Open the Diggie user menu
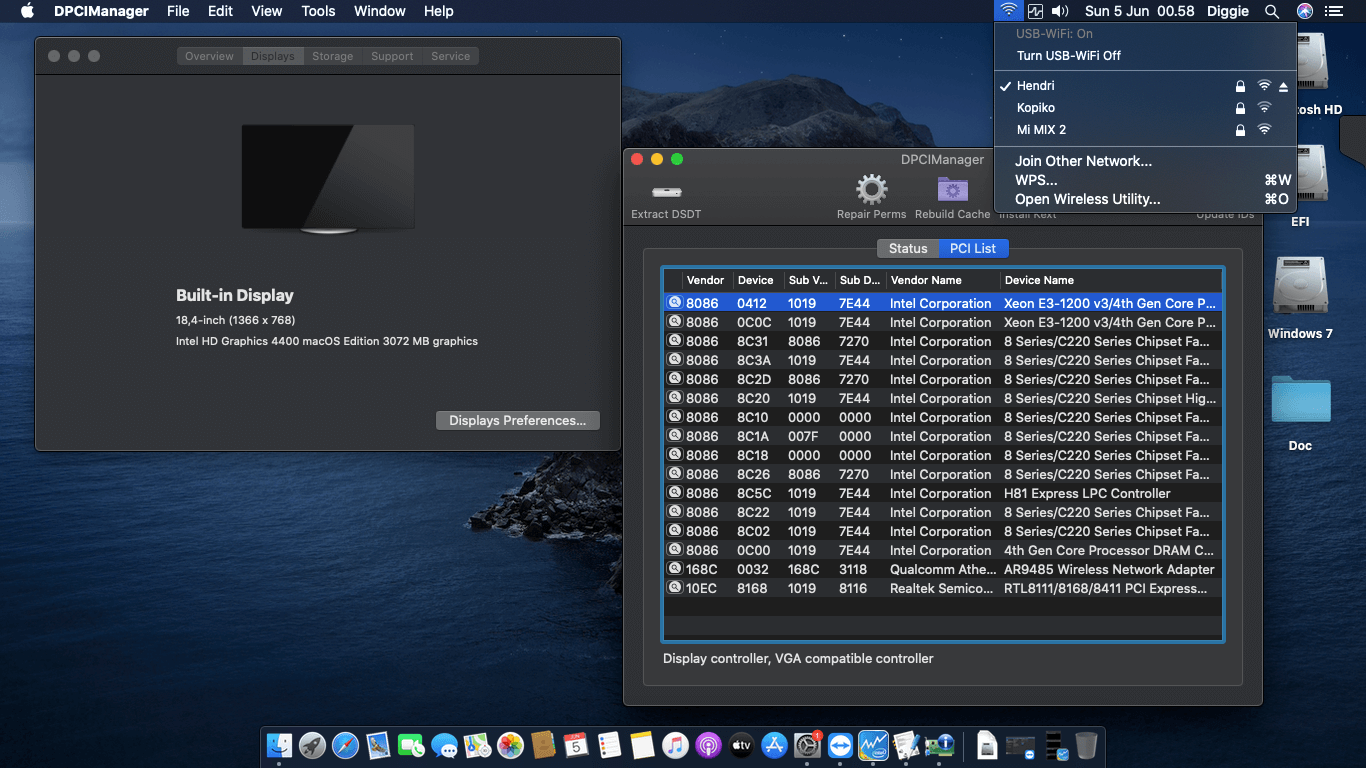The image size is (1366, 768). pyautogui.click(x=1228, y=11)
